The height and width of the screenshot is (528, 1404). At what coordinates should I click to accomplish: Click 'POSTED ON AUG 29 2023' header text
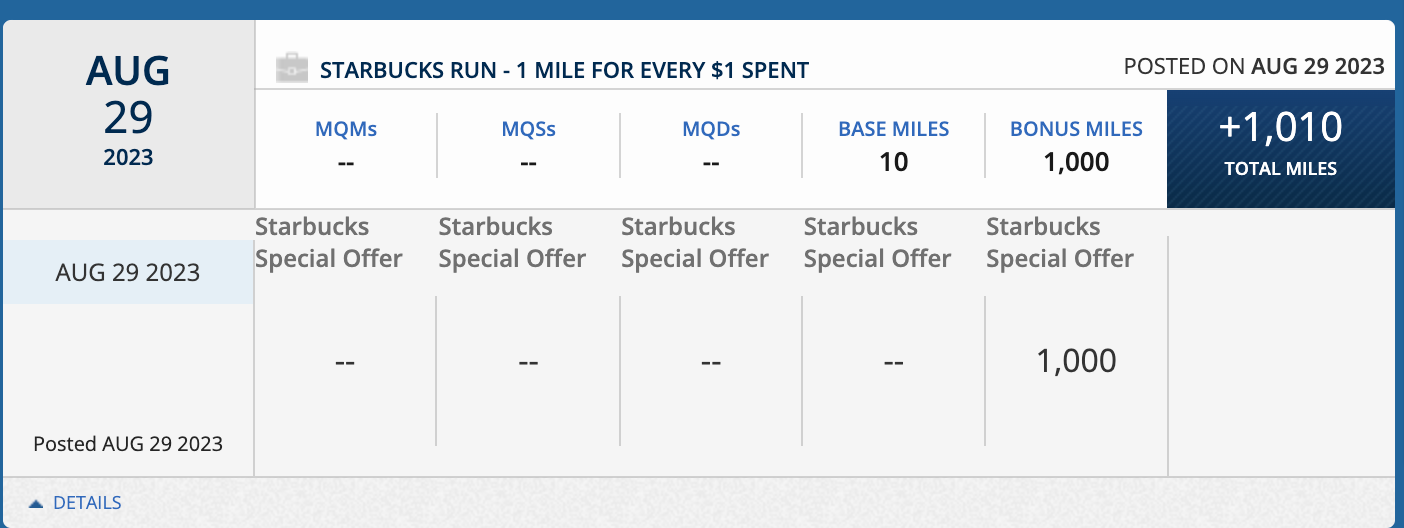point(1254,66)
